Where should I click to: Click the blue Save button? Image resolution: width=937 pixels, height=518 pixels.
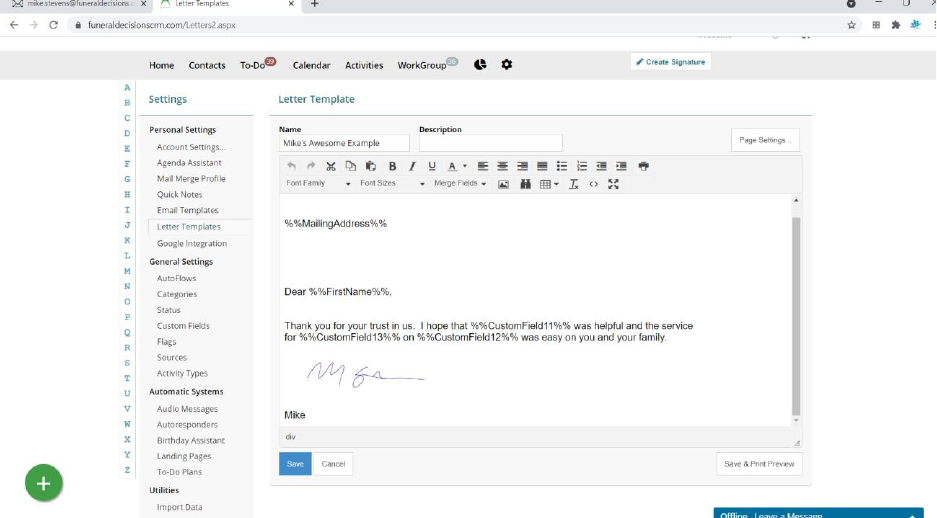point(295,464)
